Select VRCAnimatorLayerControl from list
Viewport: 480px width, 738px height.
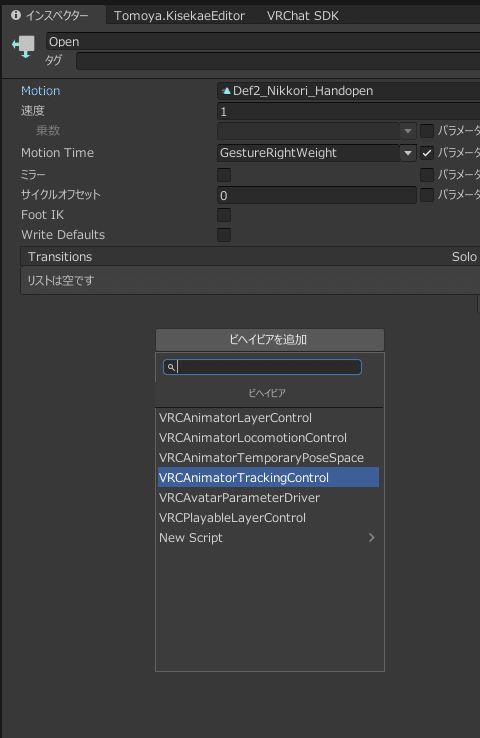tap(268, 418)
